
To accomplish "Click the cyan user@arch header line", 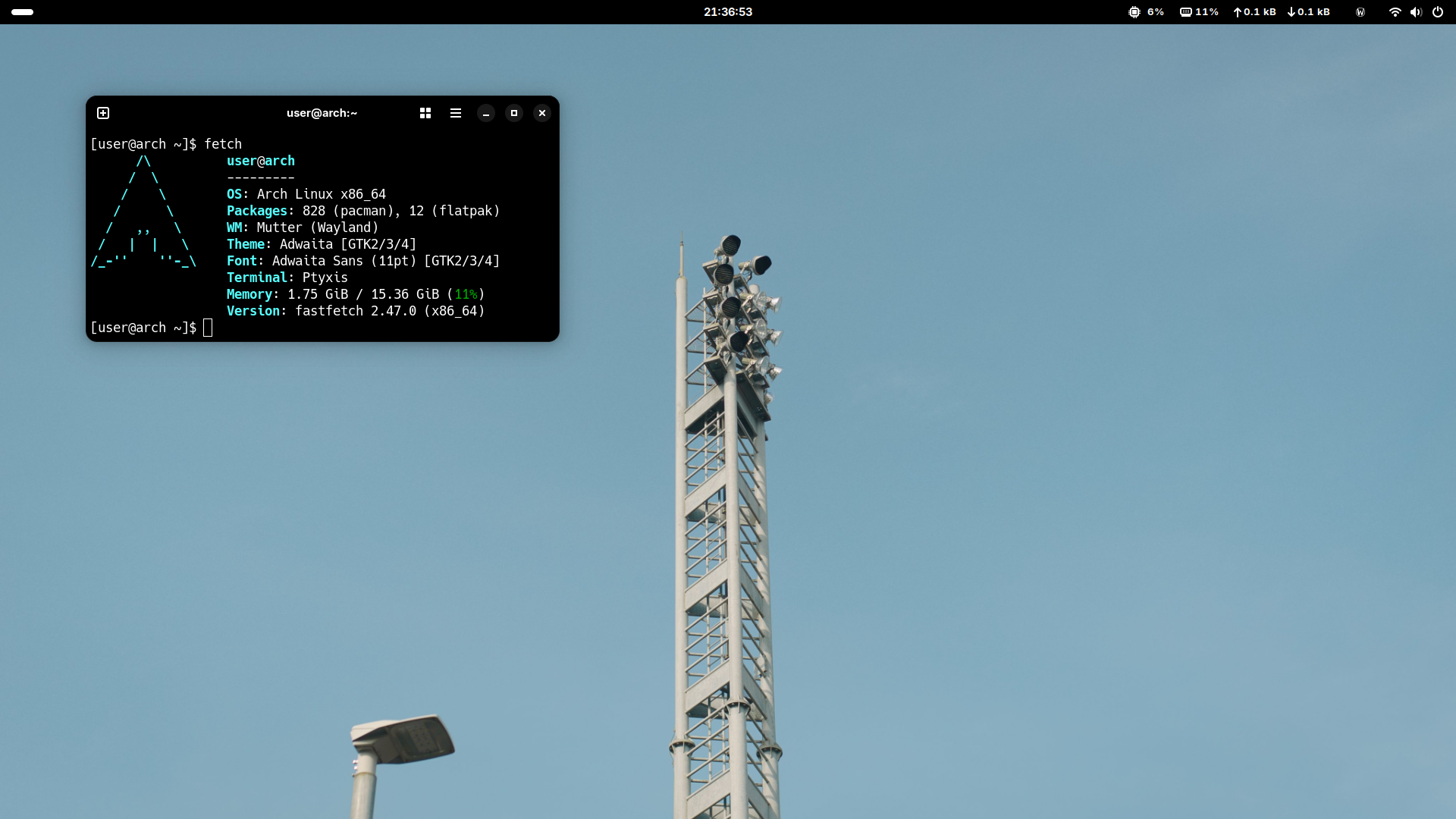I will coord(261,161).
